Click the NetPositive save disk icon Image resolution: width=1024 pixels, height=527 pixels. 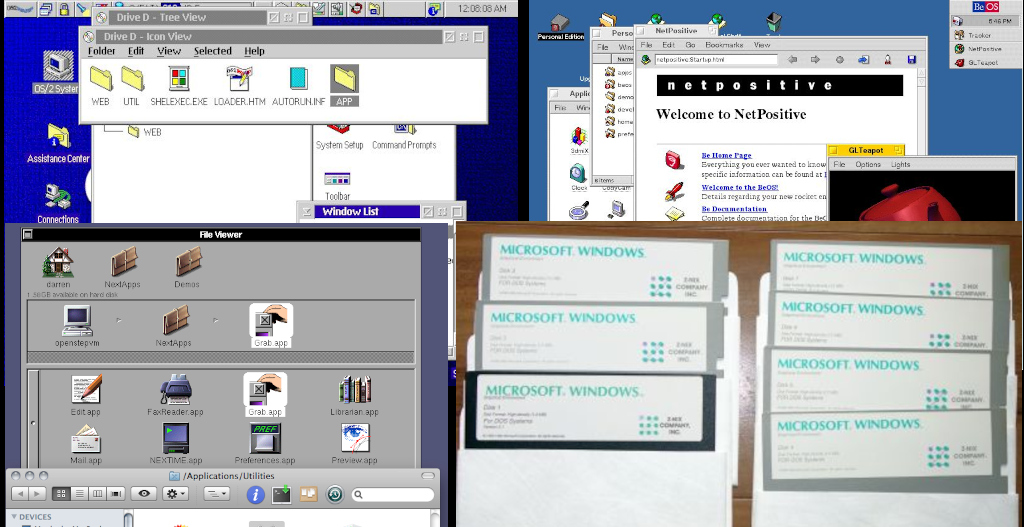click(911, 60)
